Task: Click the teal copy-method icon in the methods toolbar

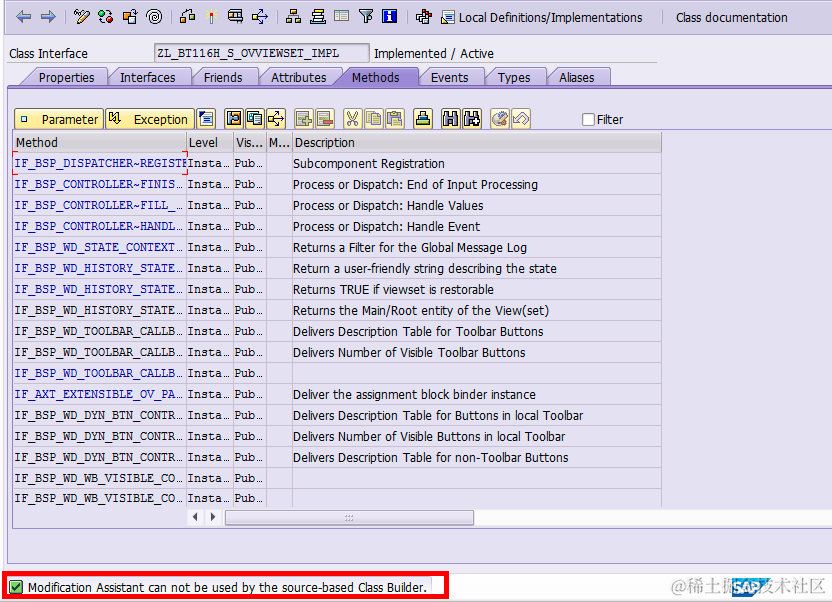Action: tap(255, 119)
